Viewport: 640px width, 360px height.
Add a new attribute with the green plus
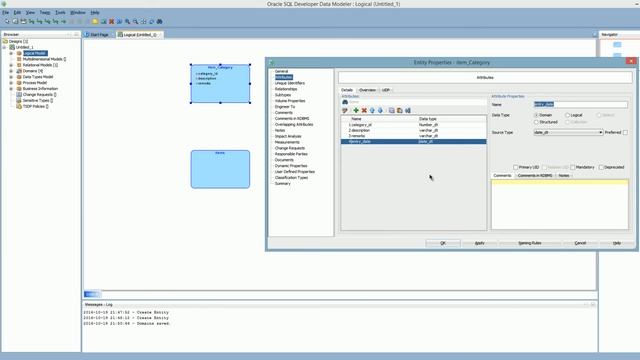point(356,111)
